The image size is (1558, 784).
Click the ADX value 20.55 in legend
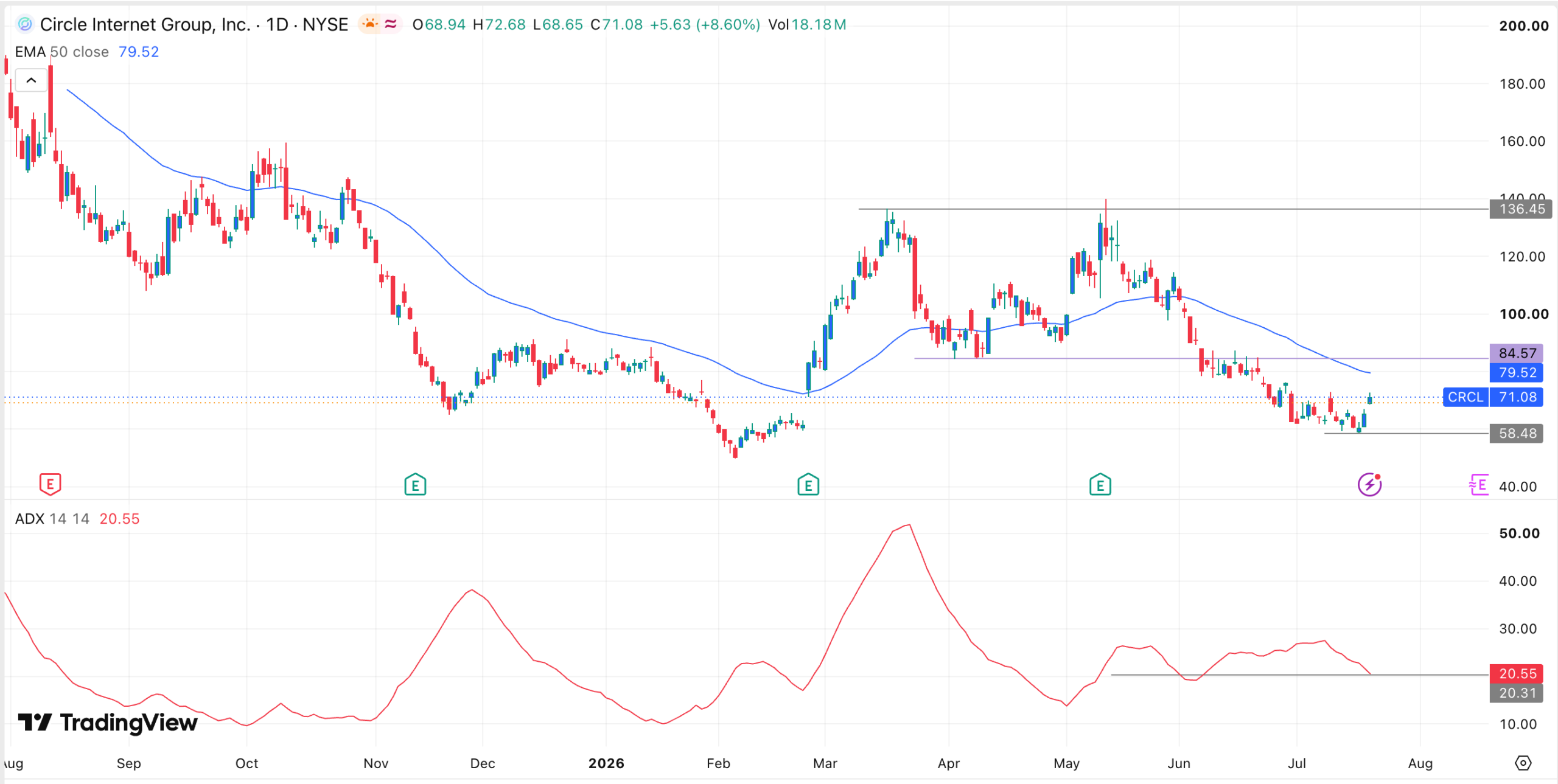coord(119,519)
